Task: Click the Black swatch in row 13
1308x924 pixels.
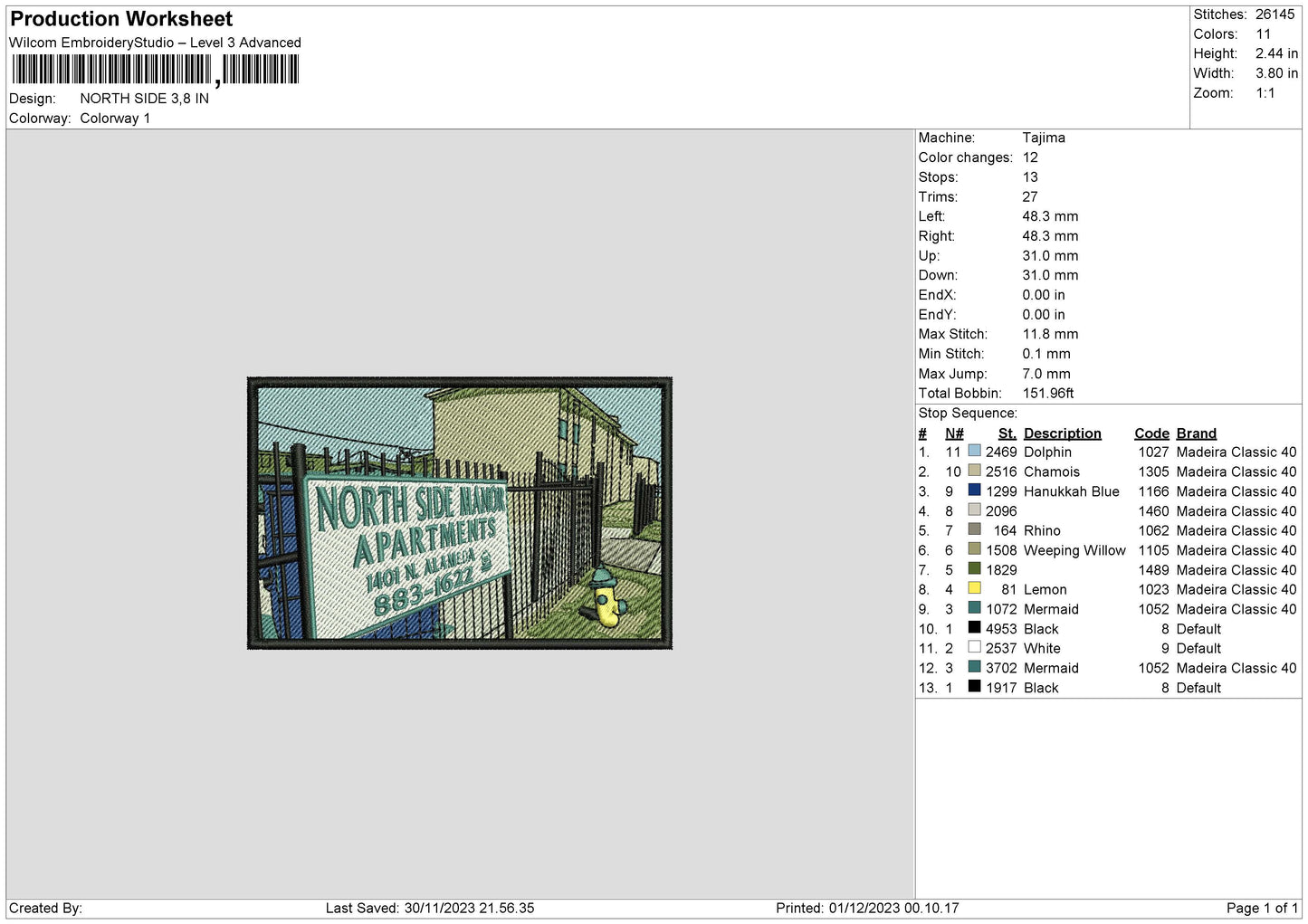Action: pos(974,686)
